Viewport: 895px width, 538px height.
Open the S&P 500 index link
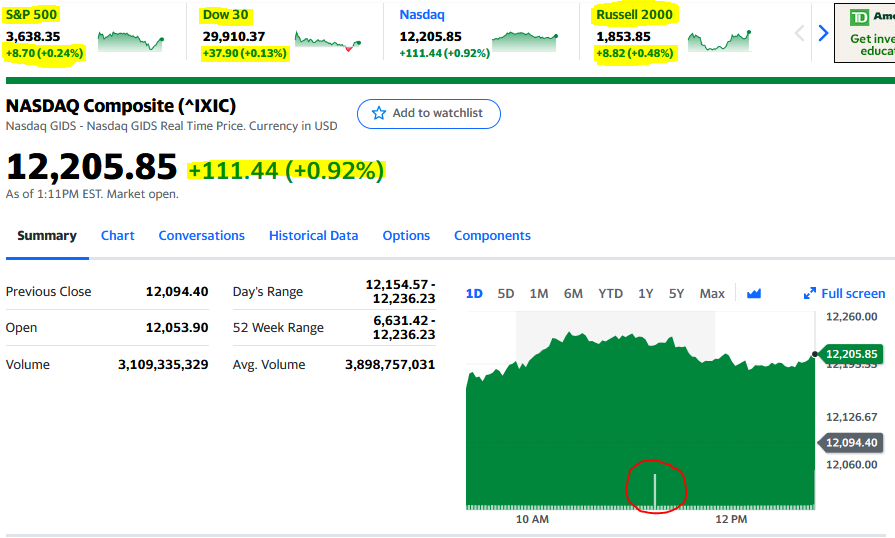pos(31,14)
